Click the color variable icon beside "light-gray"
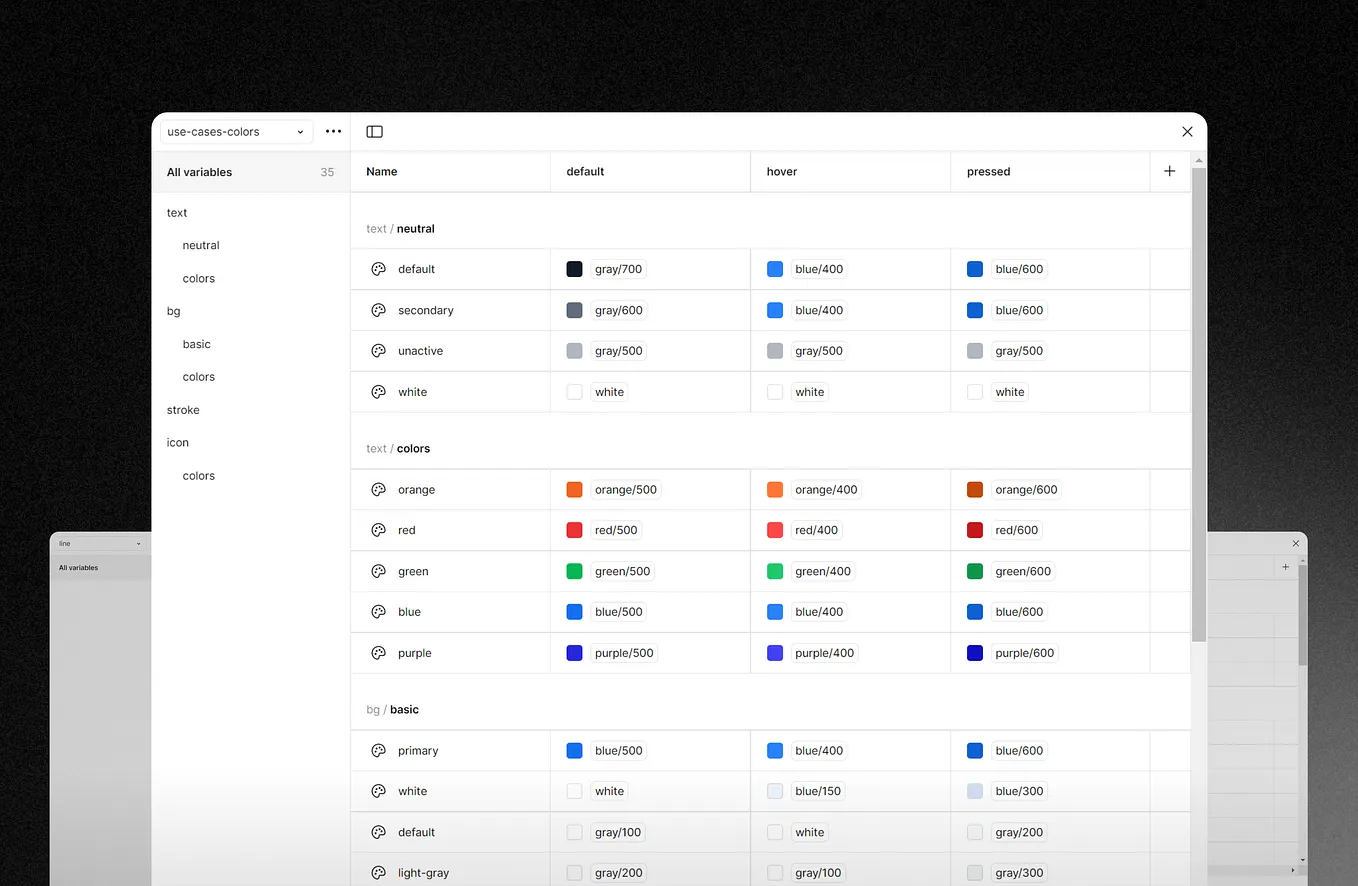This screenshot has height=886, width=1358. [x=378, y=872]
